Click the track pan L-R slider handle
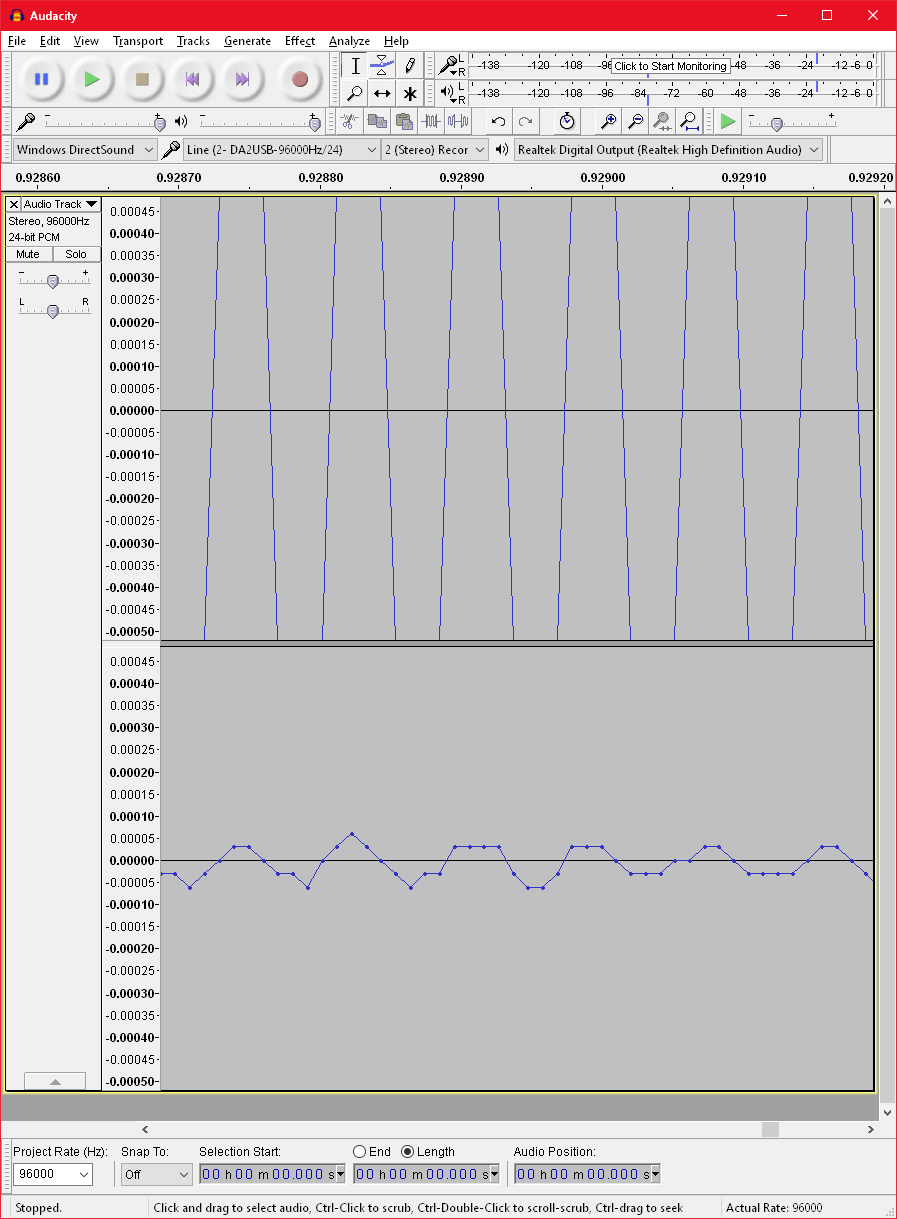This screenshot has height=1219, width=897. pyautogui.click(x=53, y=310)
